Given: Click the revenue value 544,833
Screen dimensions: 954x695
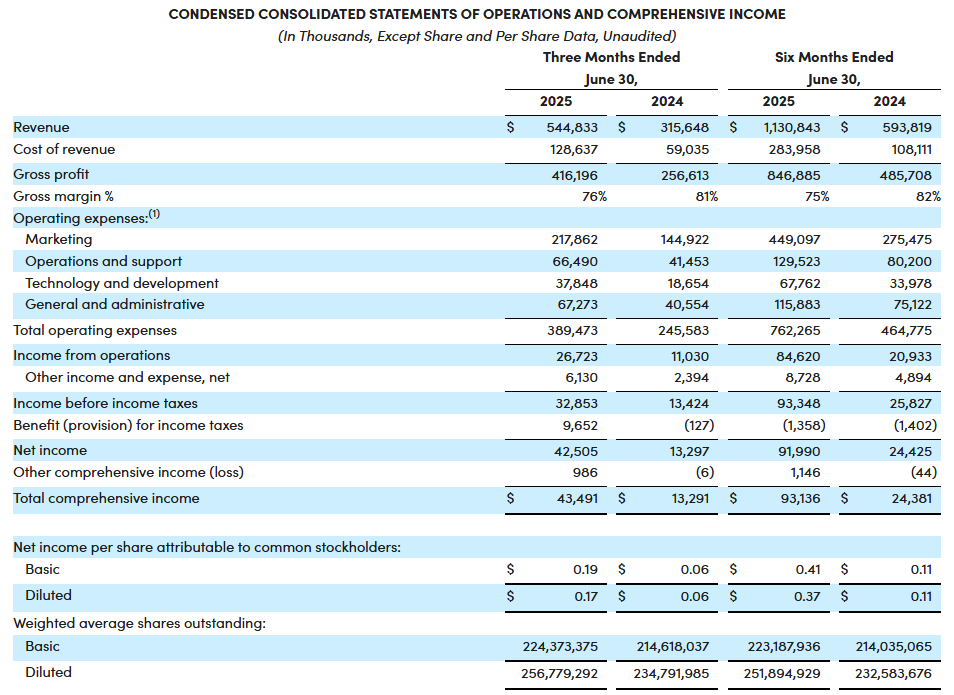Looking at the screenshot, I should point(572,127).
